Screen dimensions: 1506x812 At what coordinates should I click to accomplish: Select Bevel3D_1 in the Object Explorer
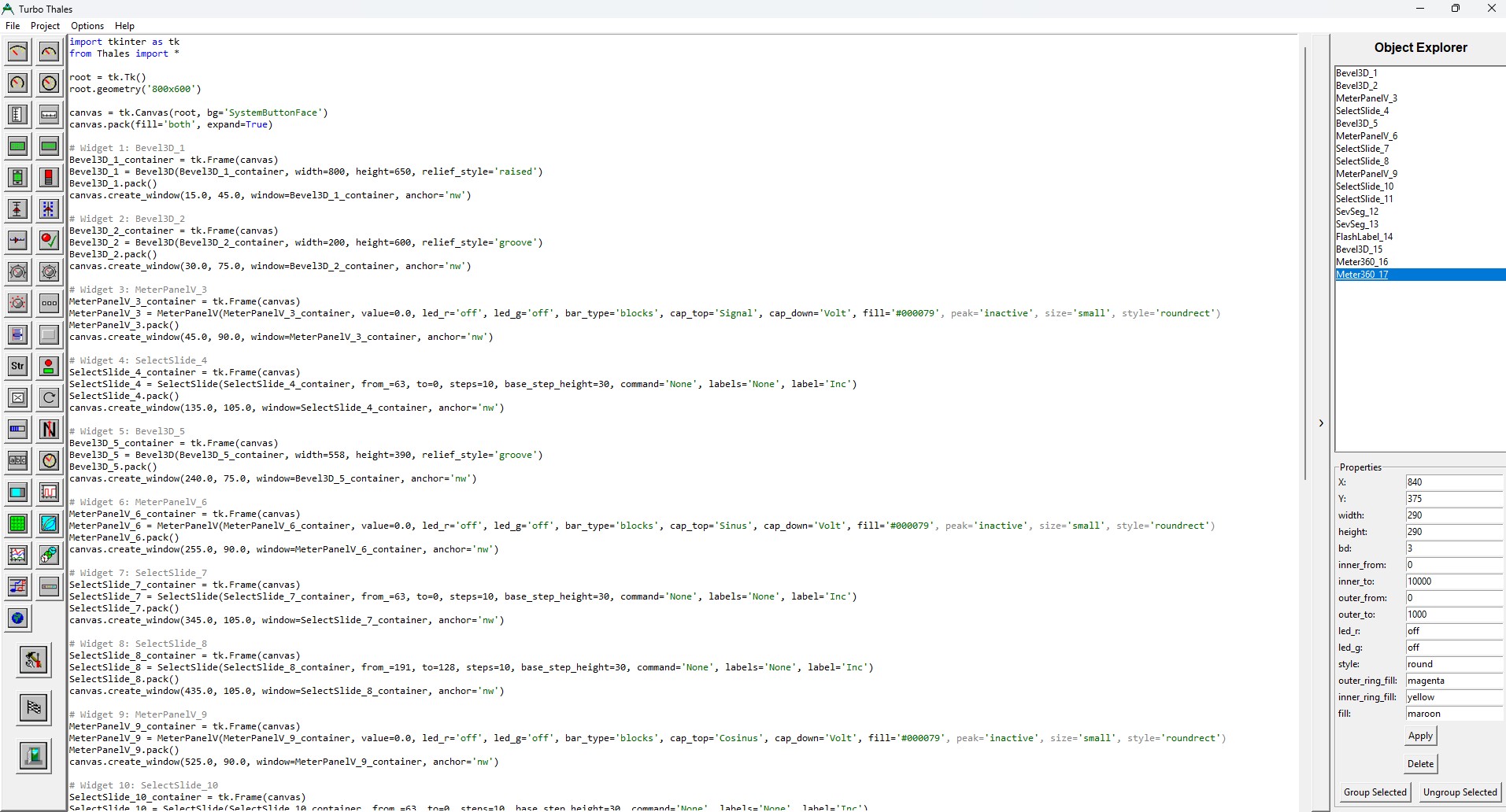coord(1356,72)
